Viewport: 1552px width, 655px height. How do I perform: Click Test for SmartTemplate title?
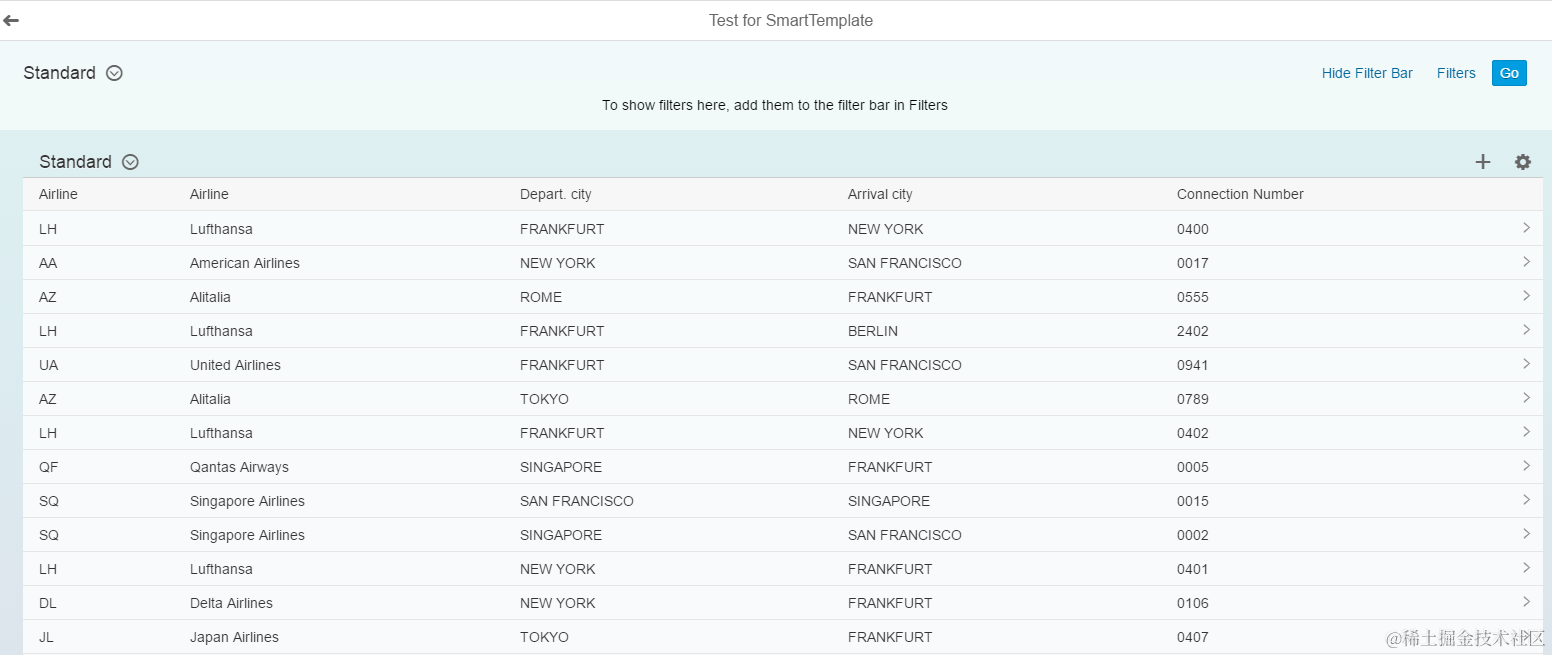pyautogui.click(x=791, y=20)
